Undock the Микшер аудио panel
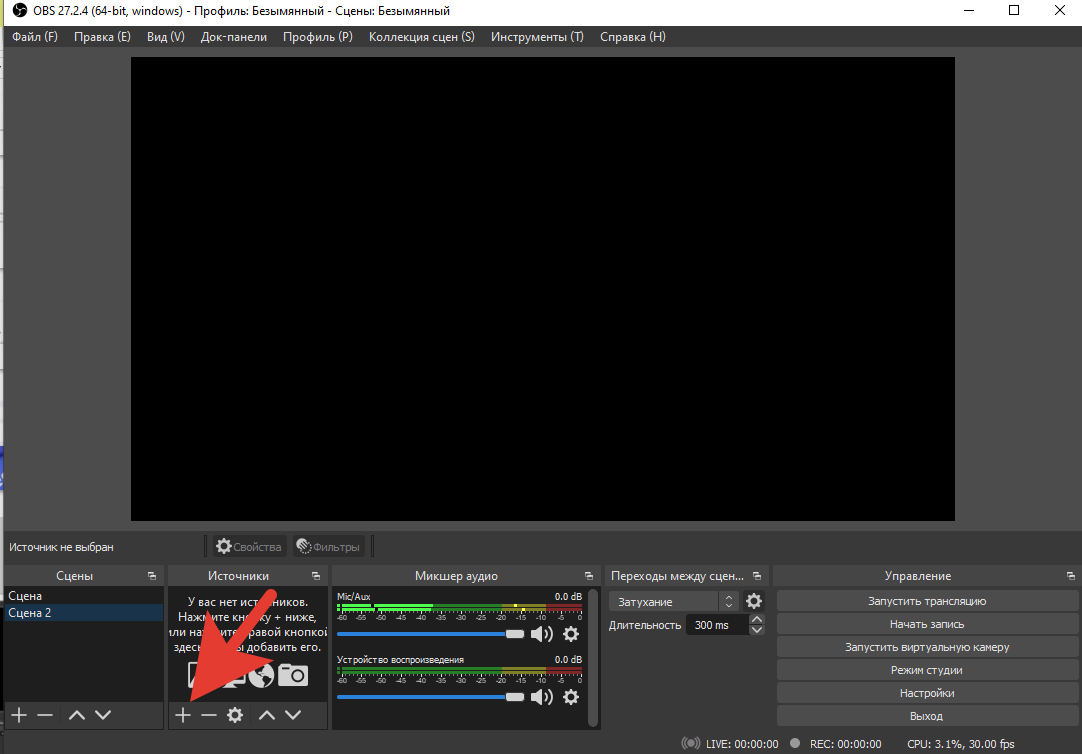Screen dimensions: 1082x754 (589, 576)
